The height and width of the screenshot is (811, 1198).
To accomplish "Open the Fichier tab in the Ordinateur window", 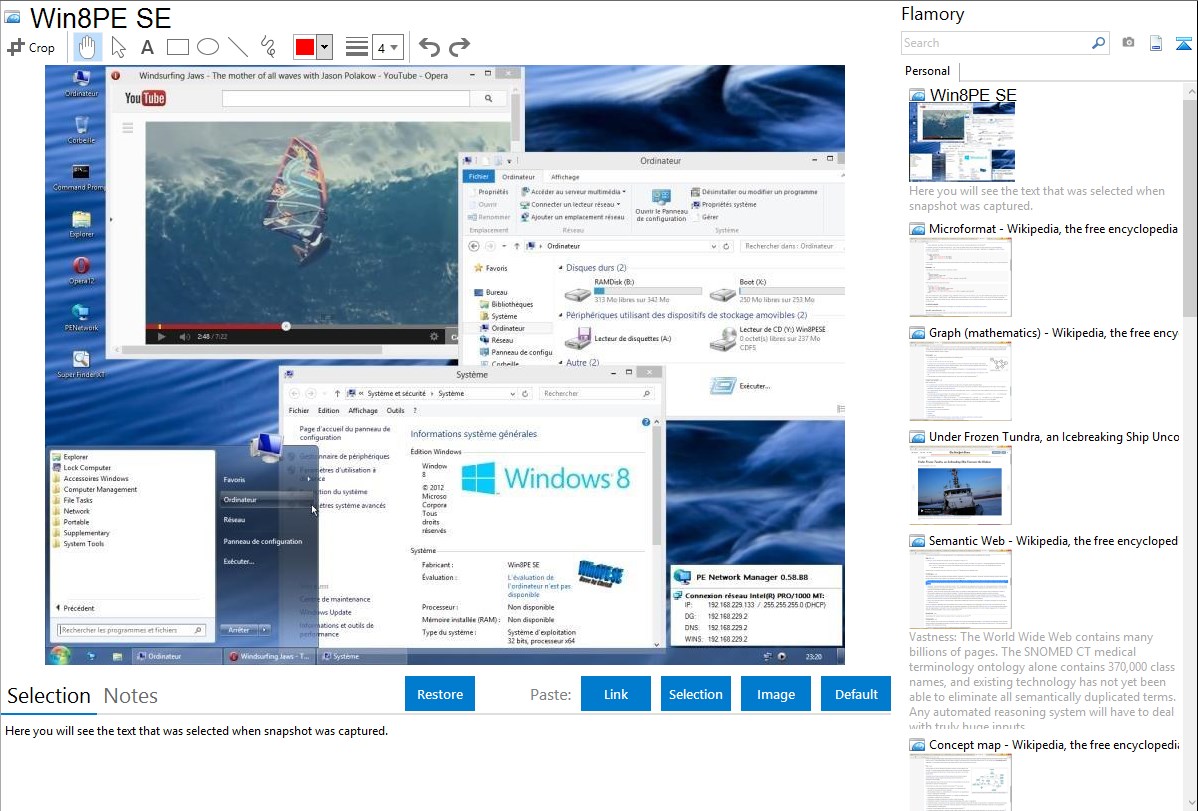I will point(479,177).
